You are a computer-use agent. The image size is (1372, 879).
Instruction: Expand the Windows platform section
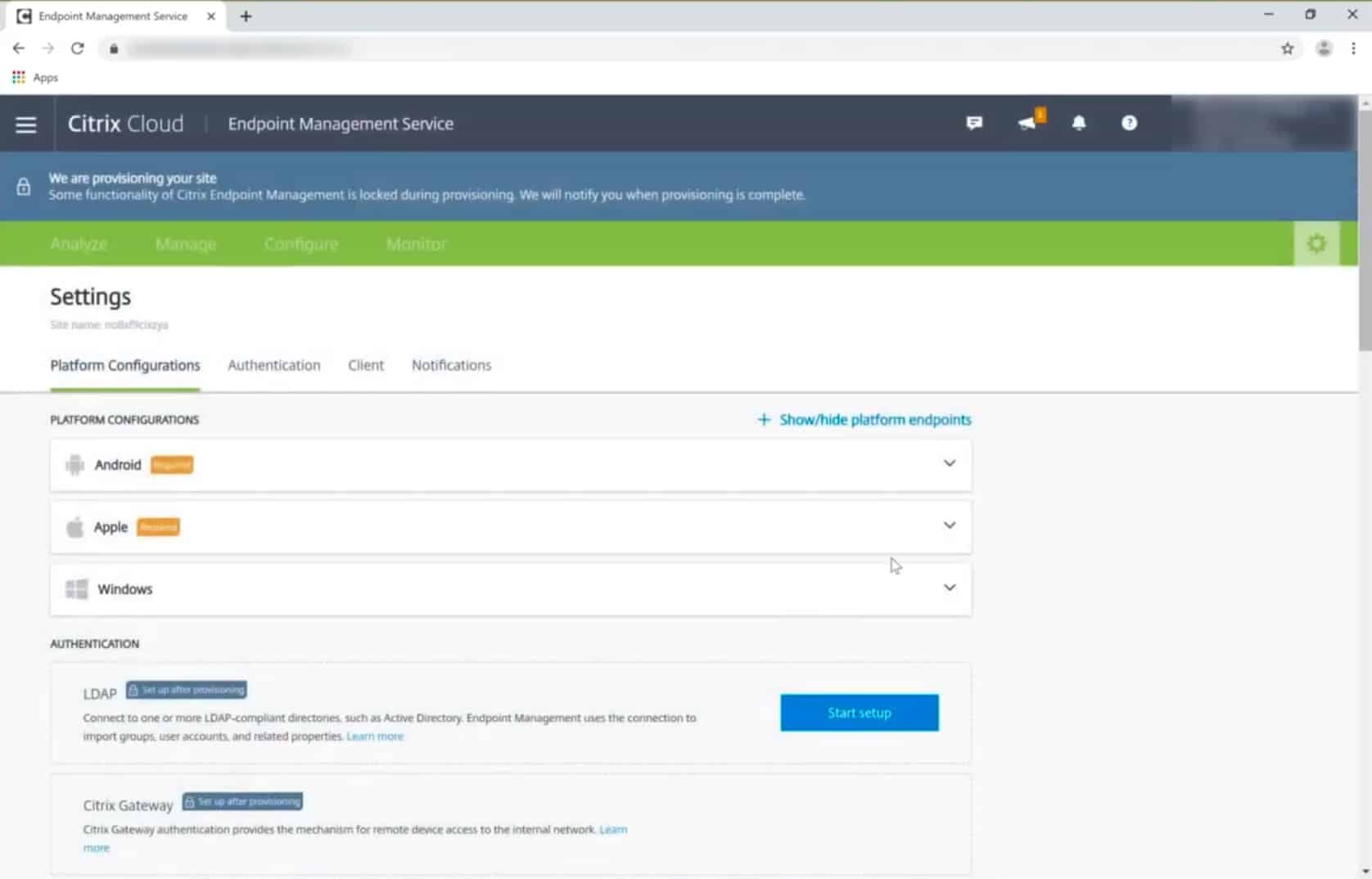point(950,588)
